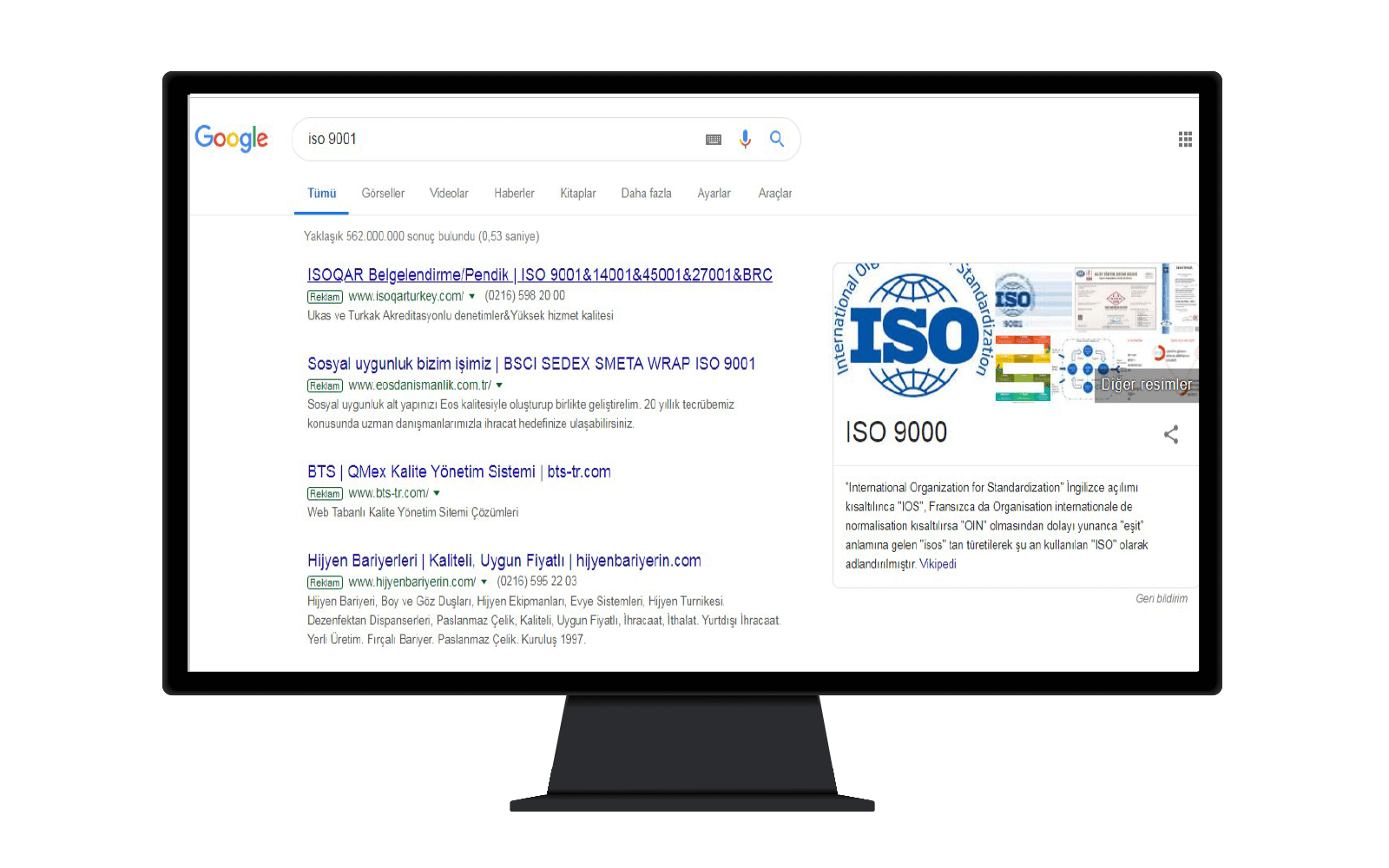Start voice search with microphone icon
The image size is (1389, 868).
click(x=745, y=140)
